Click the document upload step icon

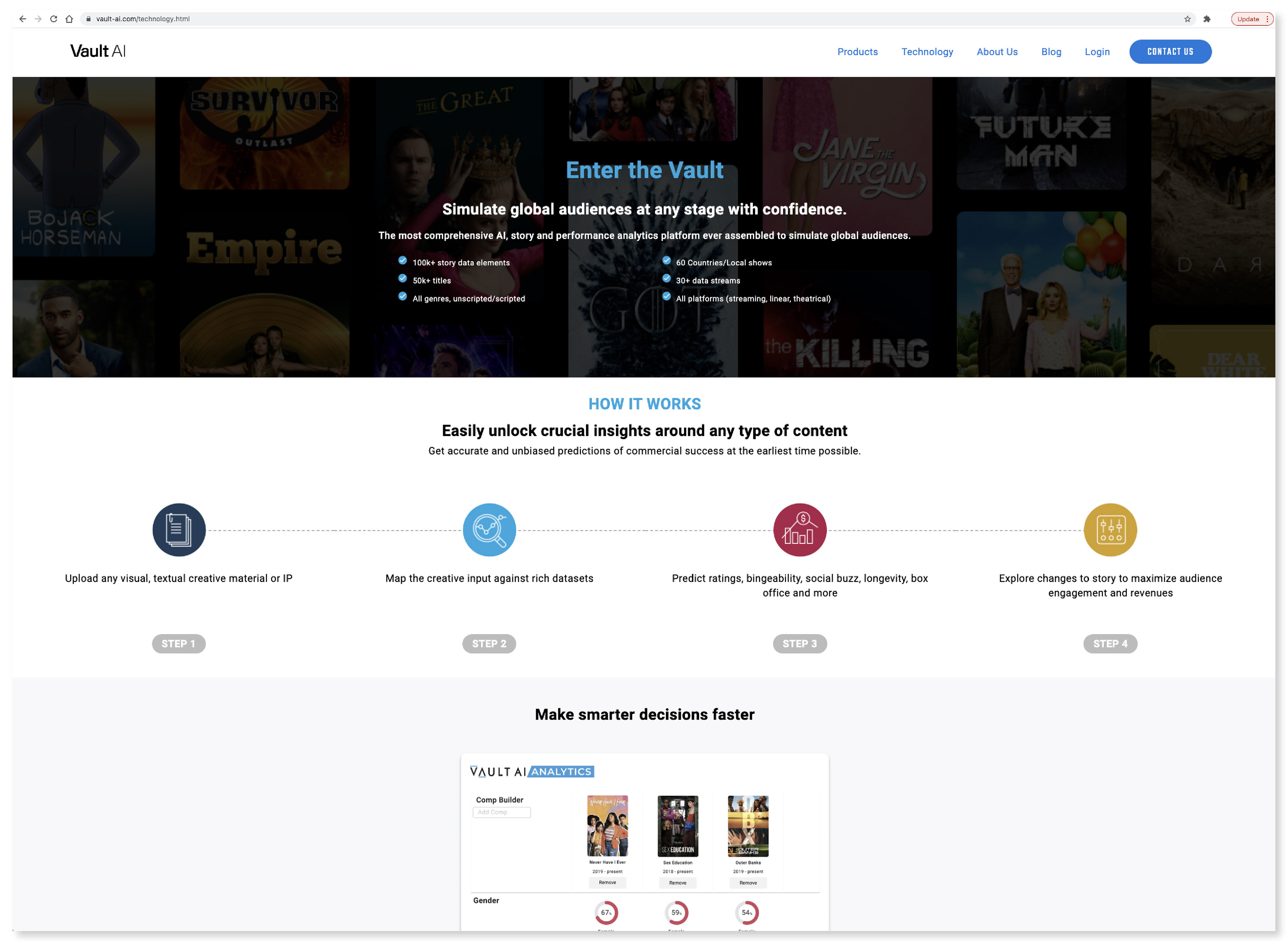(178, 530)
